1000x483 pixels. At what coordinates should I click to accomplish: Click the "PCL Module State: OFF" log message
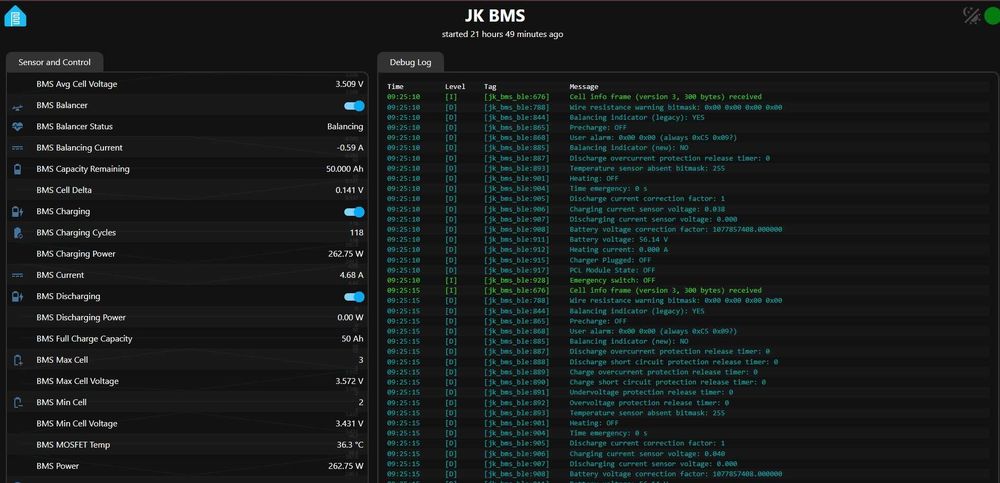click(x=612, y=270)
